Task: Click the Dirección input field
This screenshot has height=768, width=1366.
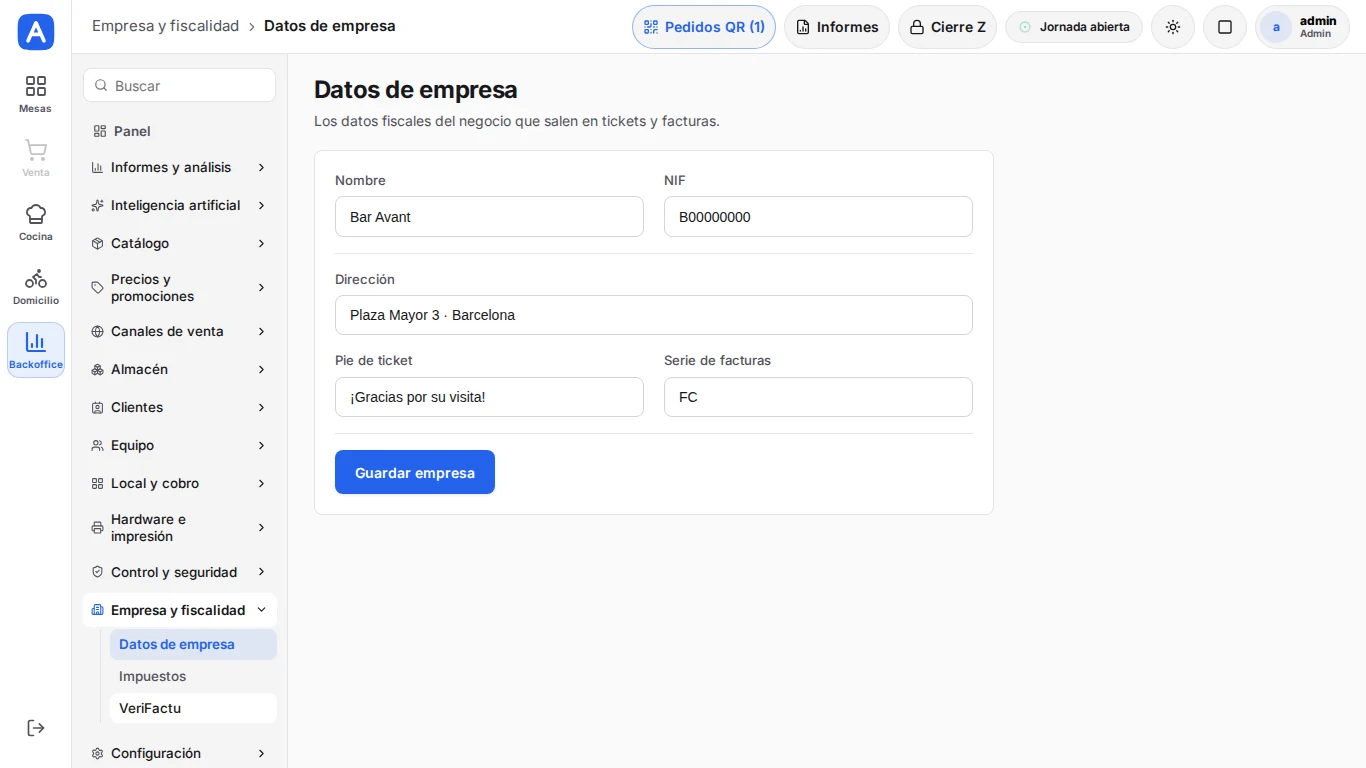Action: 654,315
